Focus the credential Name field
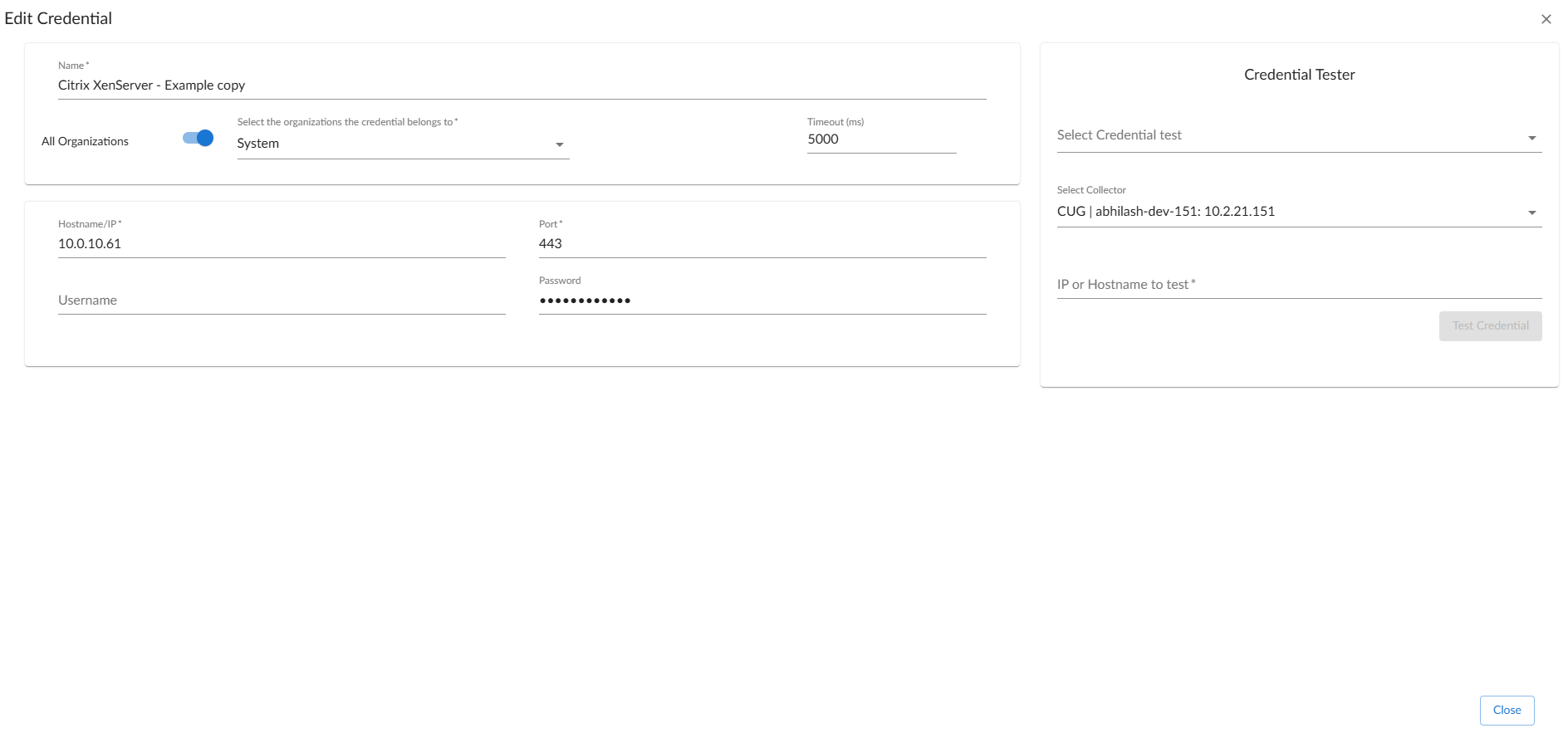Screen dimensions: 1568x733 [x=522, y=86]
